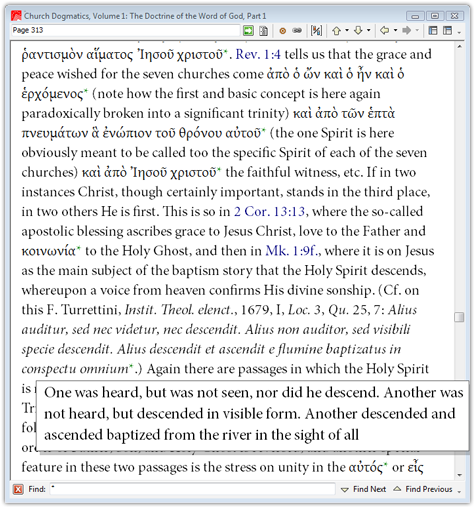Viewport: 475px width, 508px height.
Task: Click the footnote asterisk after conspectu omnium
Action: pos(131,366)
